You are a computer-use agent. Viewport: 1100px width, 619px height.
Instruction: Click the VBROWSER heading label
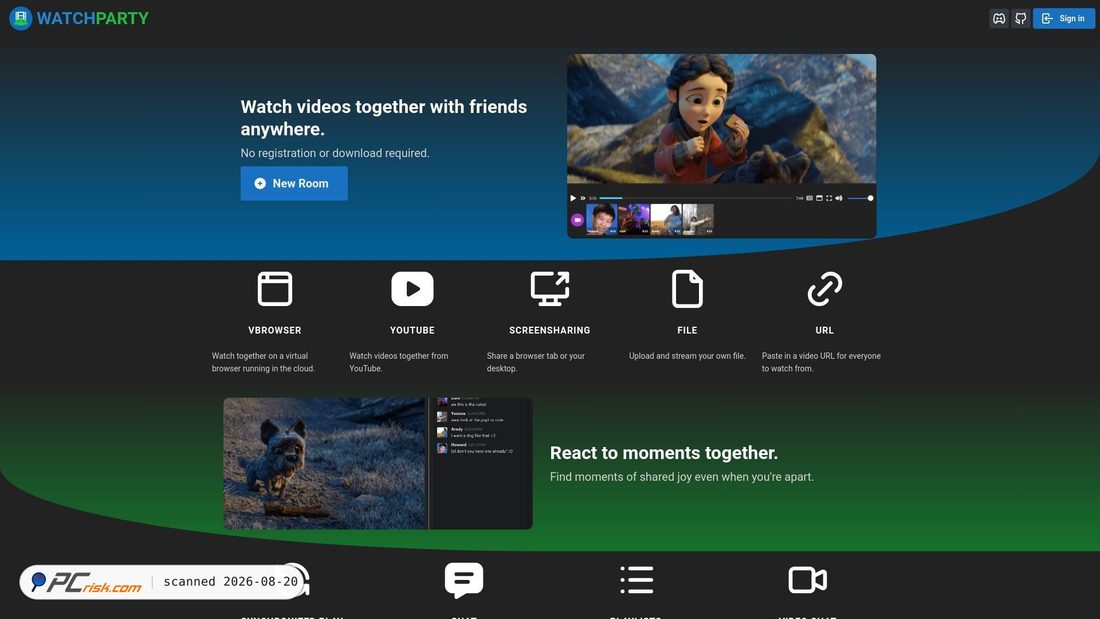pyautogui.click(x=275, y=330)
